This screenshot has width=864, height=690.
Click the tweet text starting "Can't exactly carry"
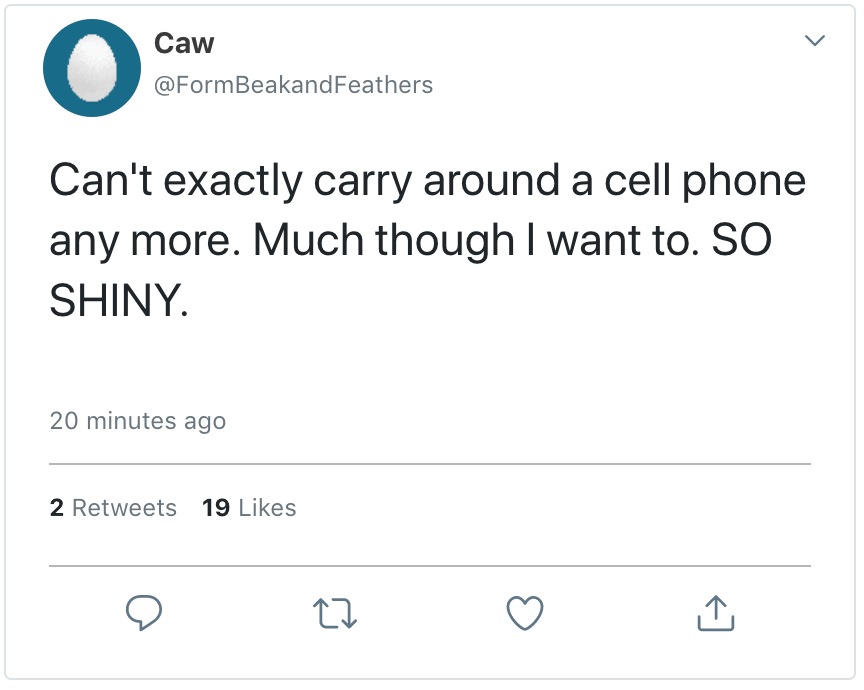[x=427, y=181]
